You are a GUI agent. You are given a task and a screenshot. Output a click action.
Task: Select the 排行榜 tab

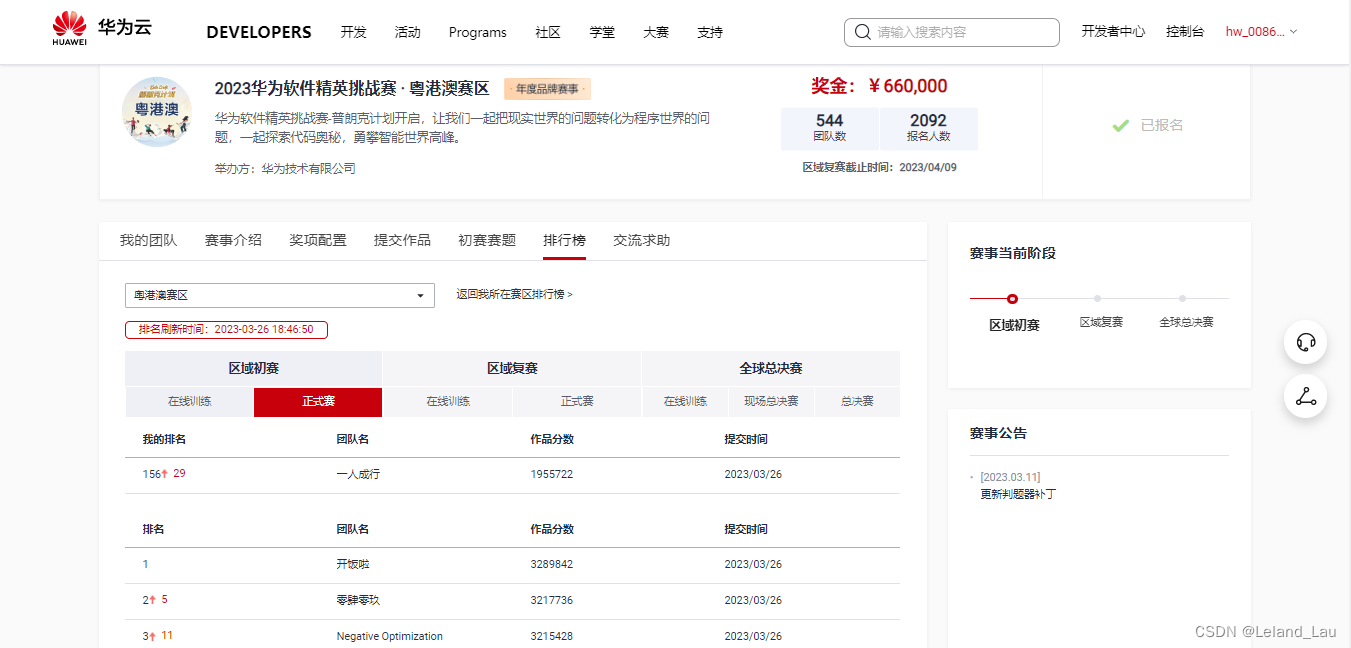(564, 240)
